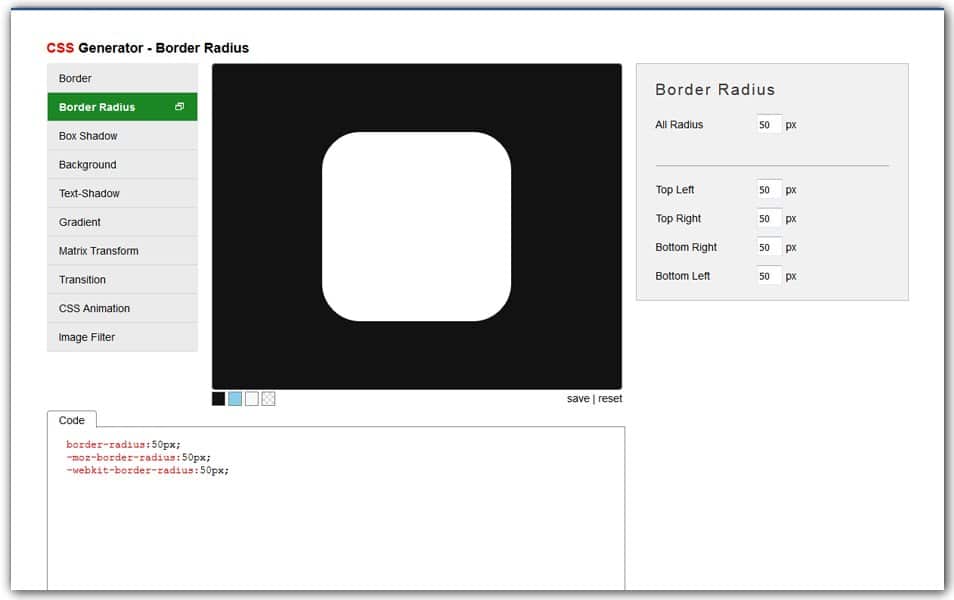
Task: Enable the transparent checkered preview background
Action: point(269,398)
